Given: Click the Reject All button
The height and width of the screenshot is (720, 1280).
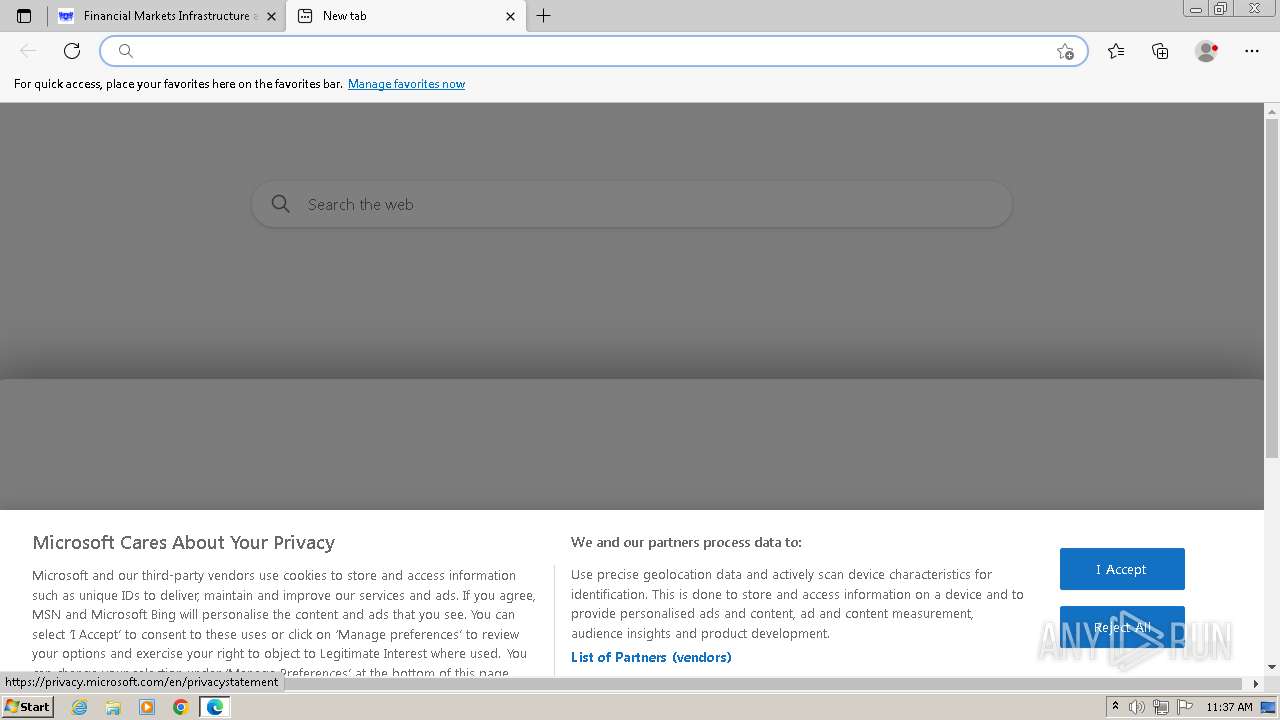Looking at the screenshot, I should tap(1122, 627).
